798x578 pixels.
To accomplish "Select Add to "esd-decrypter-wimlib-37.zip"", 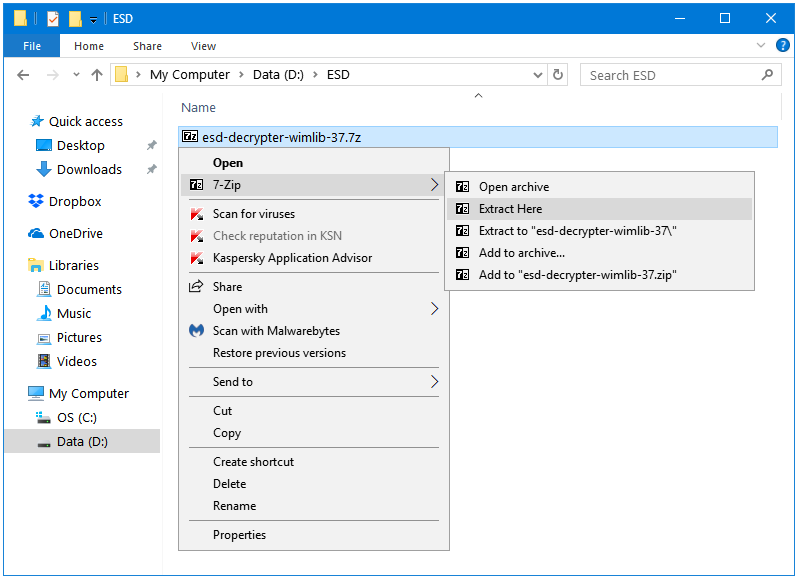I will click(599, 275).
